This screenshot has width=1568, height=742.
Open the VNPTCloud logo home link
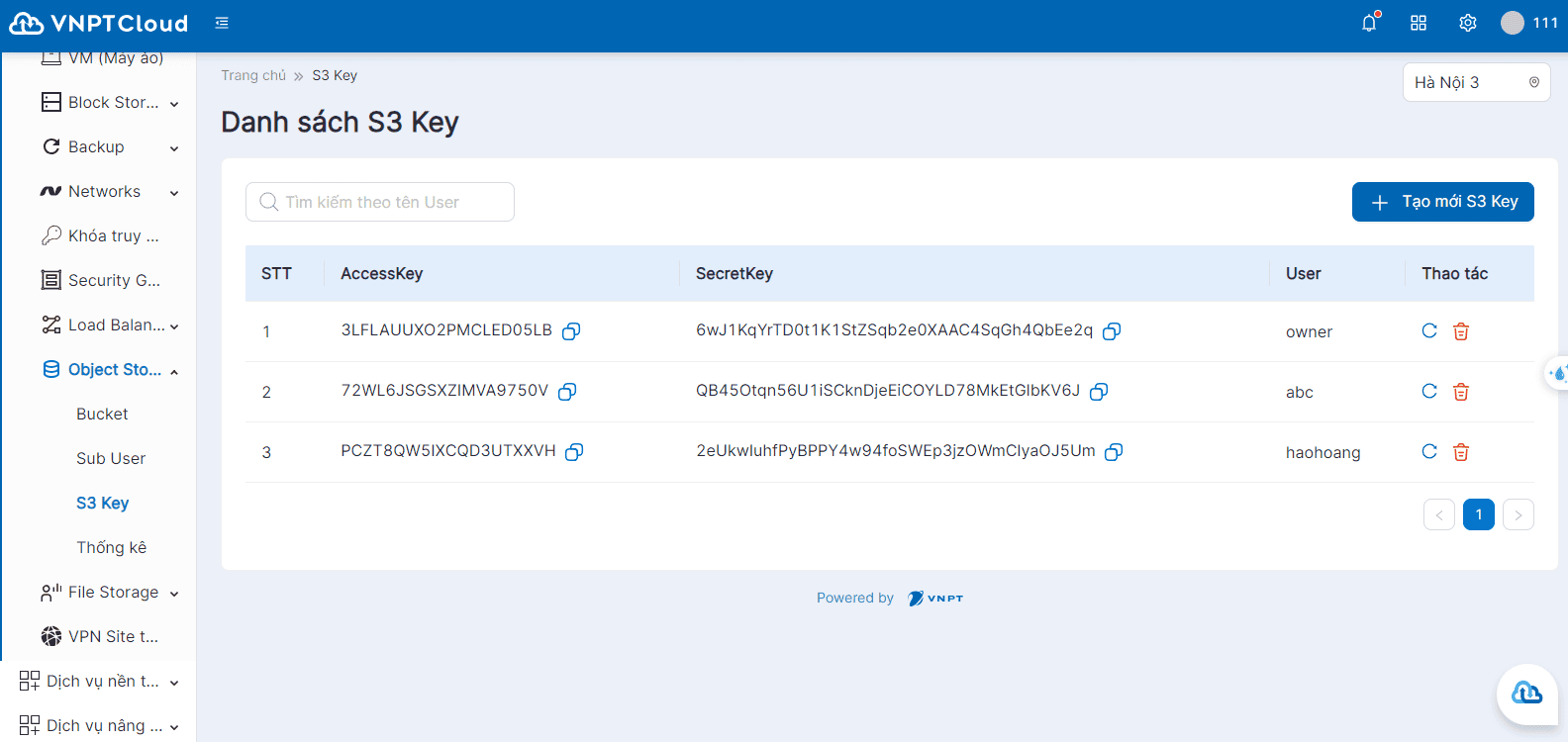[98, 23]
